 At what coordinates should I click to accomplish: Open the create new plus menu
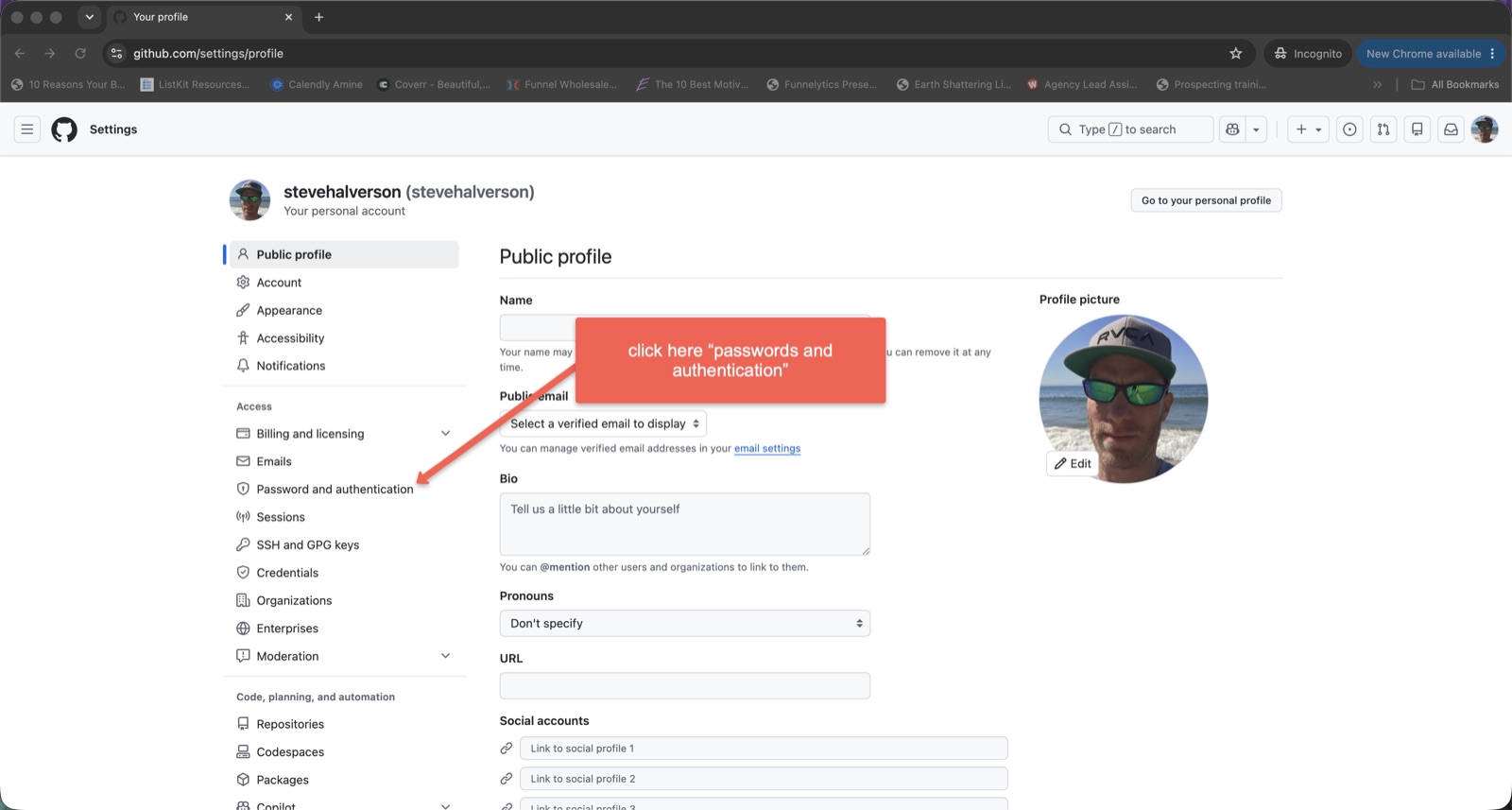click(1308, 129)
